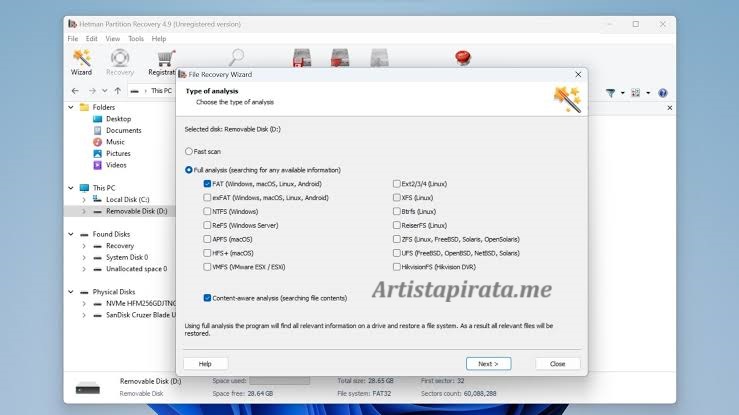The height and width of the screenshot is (415, 739).
Task: Collapse the This PC tree node
Action: click(71, 188)
